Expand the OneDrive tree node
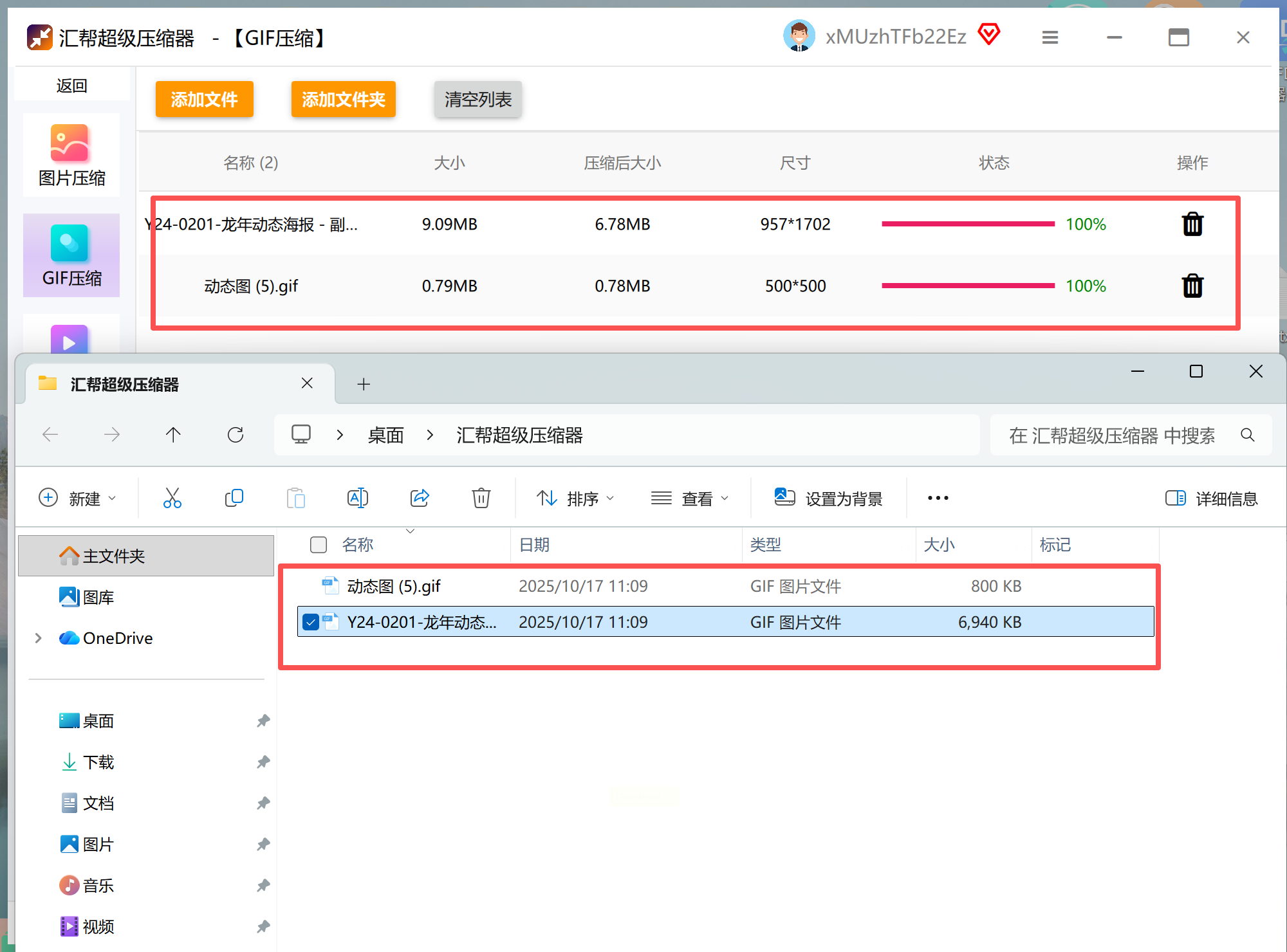 [x=38, y=638]
